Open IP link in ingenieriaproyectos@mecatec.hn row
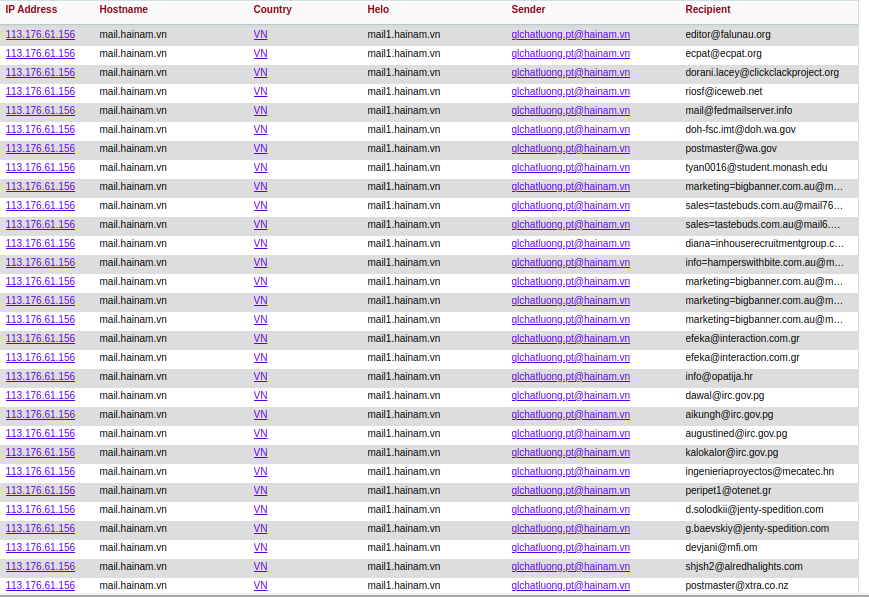 click(x=40, y=472)
